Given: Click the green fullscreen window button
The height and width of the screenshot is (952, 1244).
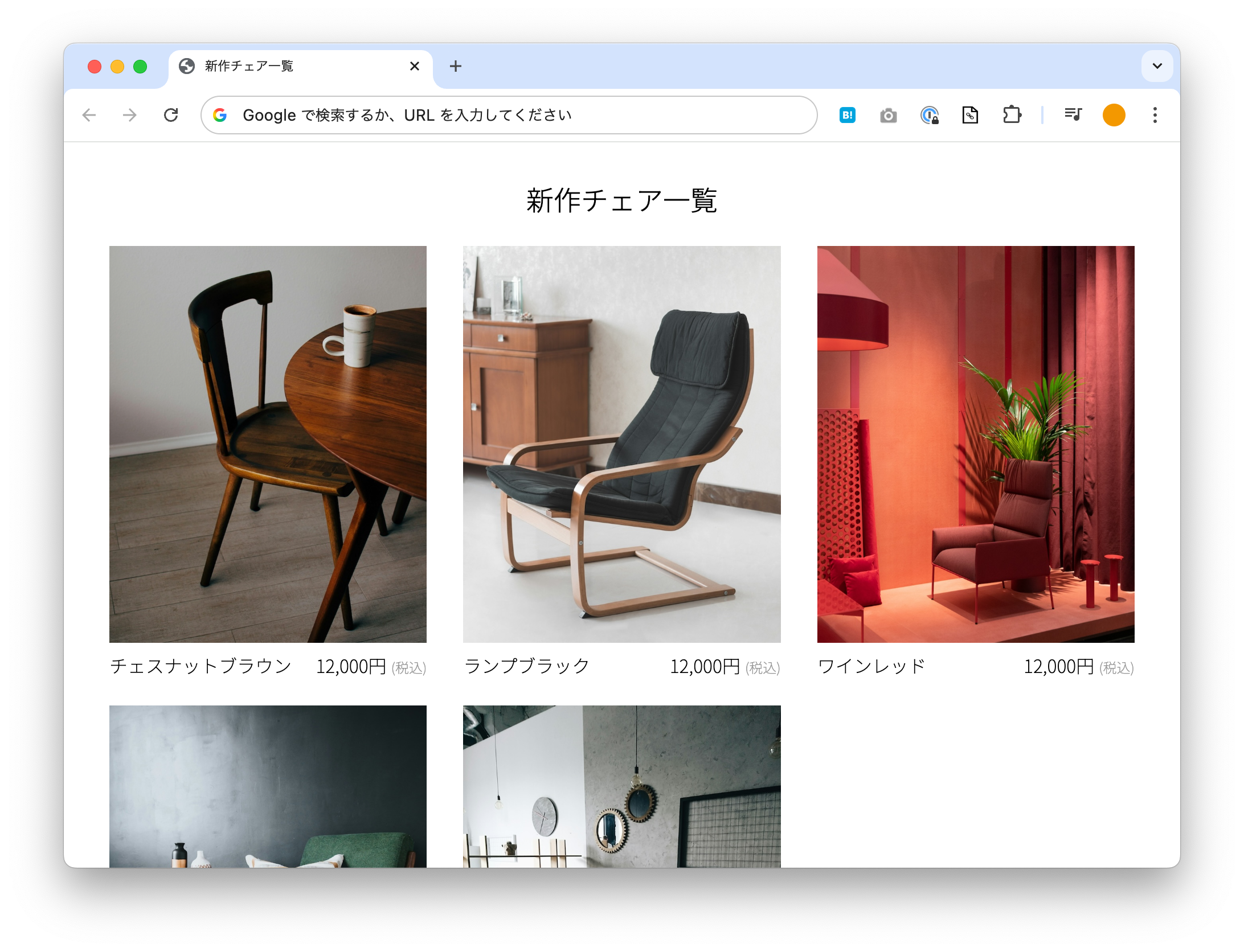Looking at the screenshot, I should 140,67.
